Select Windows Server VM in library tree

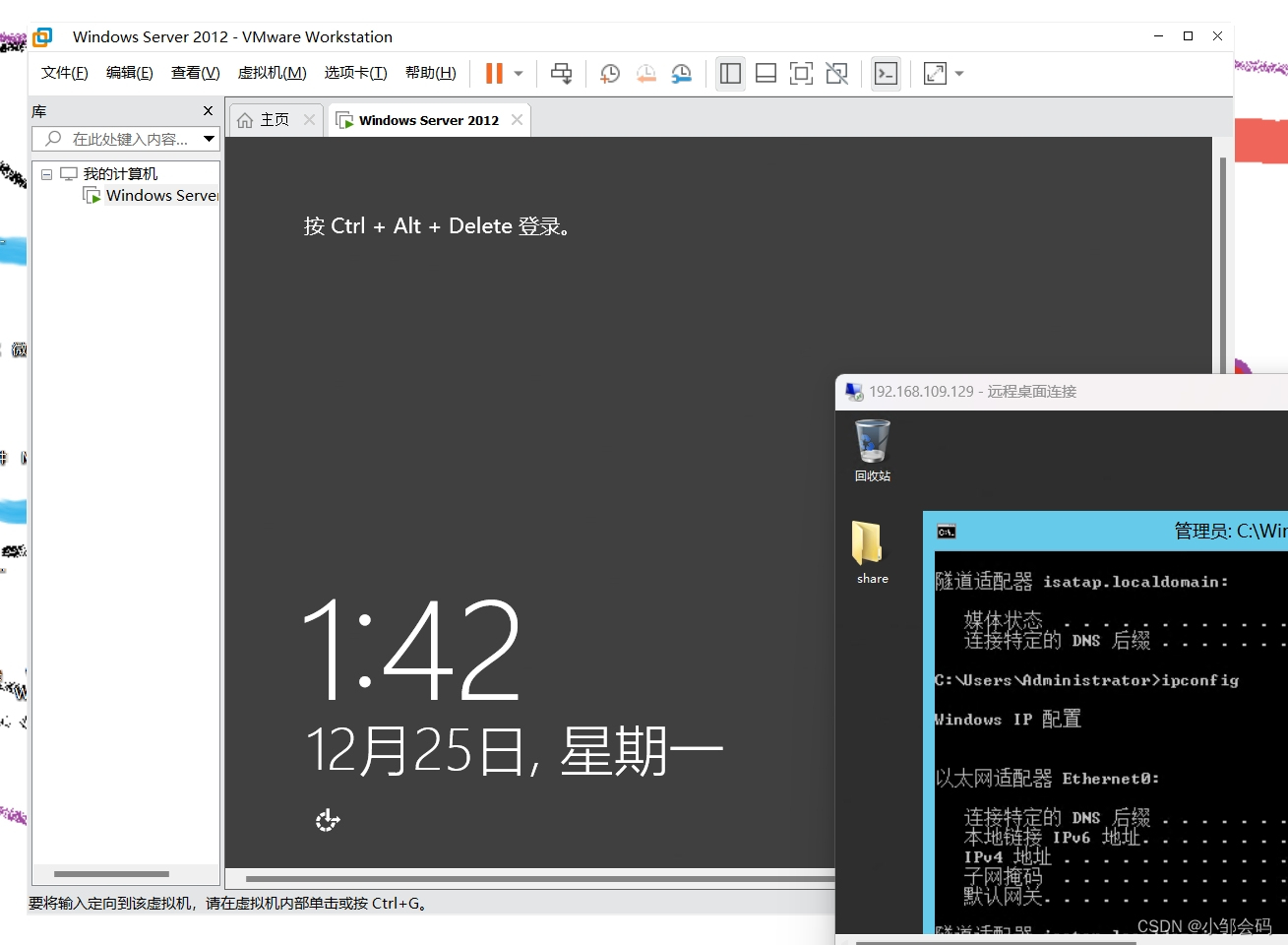[161, 196]
